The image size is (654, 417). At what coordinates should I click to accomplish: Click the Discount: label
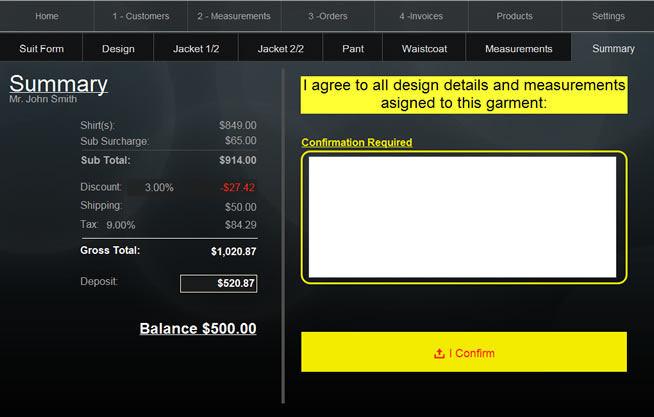tap(101, 187)
